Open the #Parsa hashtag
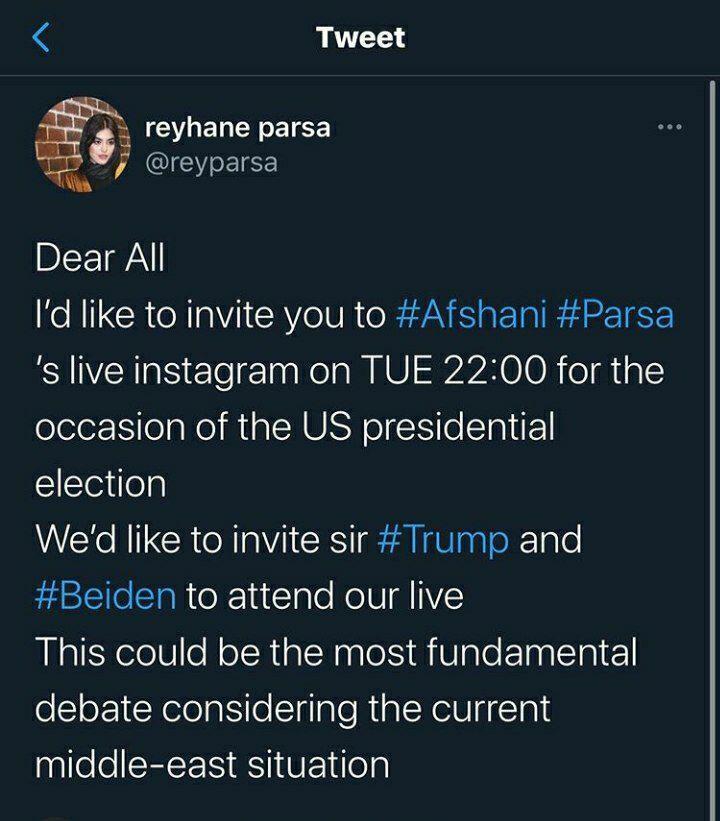The height and width of the screenshot is (821, 720). pos(615,315)
